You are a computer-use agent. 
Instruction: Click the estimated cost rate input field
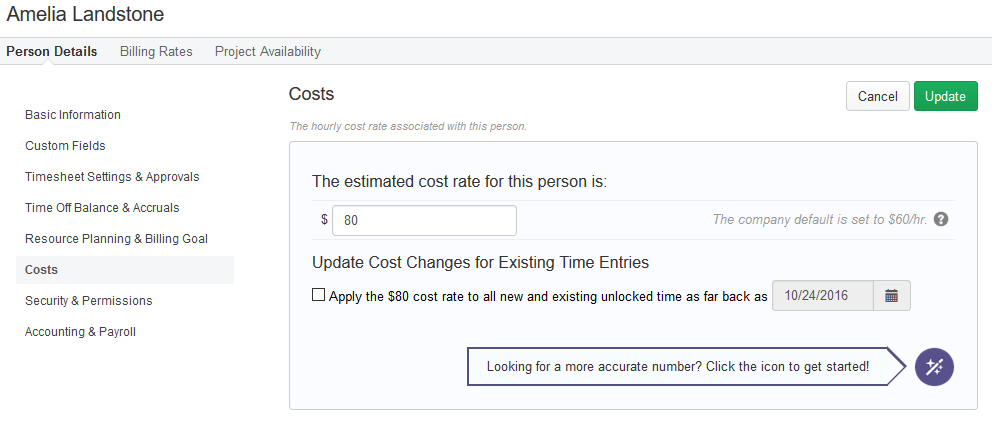click(x=424, y=220)
